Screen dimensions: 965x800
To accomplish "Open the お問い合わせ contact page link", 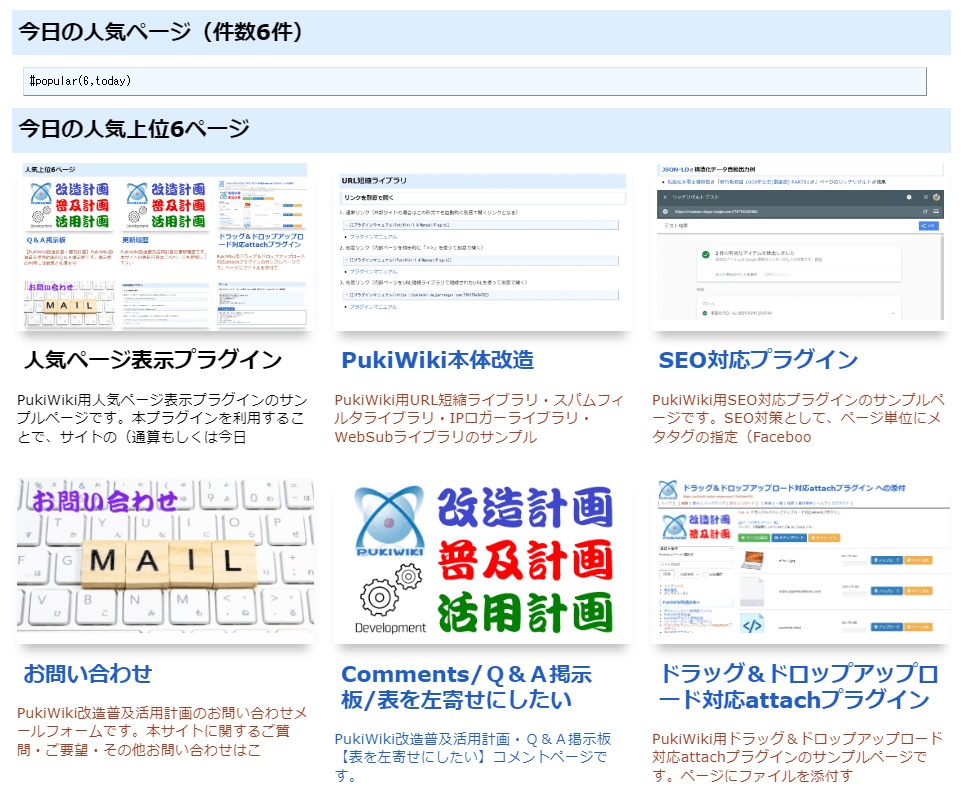I will coord(87,672).
